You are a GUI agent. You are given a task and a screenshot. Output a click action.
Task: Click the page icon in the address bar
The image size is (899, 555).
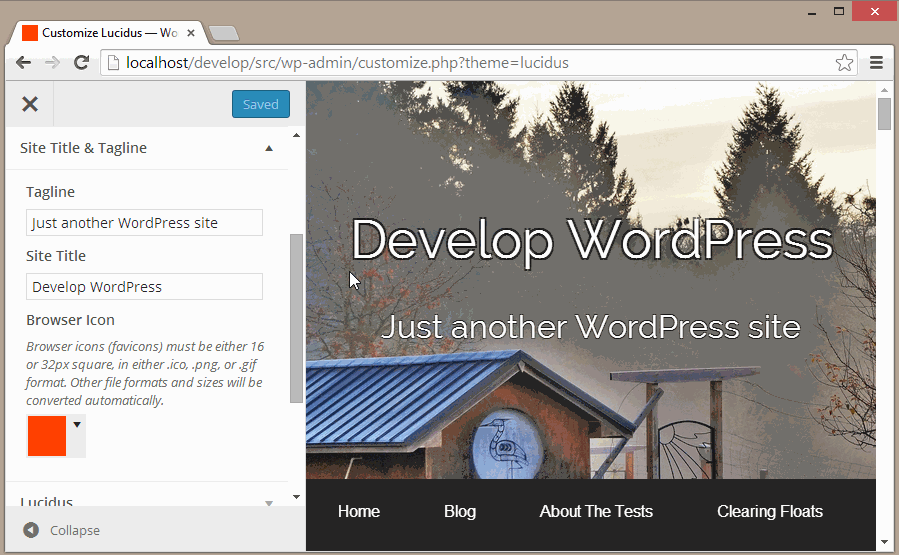coord(113,63)
